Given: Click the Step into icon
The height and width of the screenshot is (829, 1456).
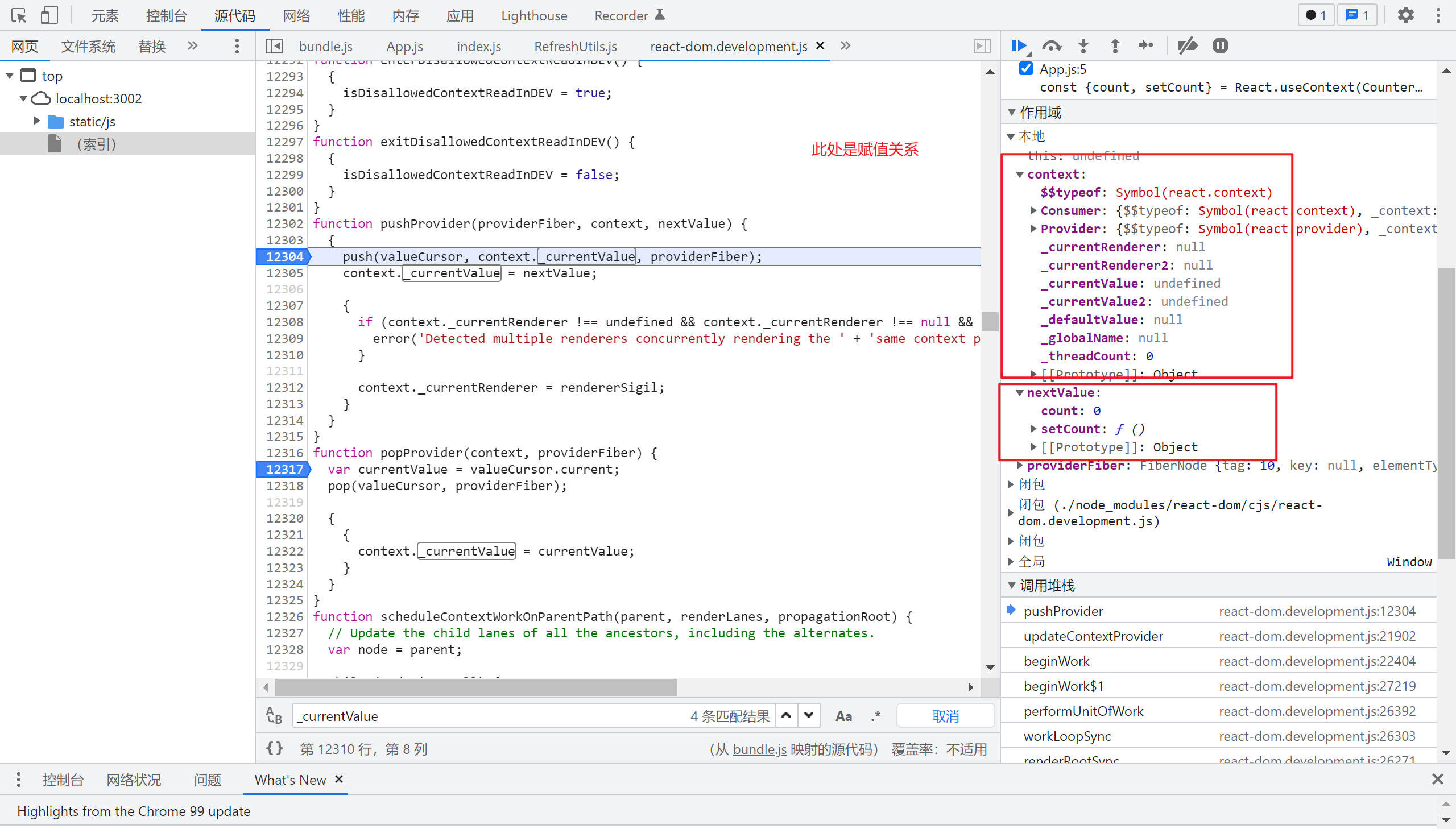Looking at the screenshot, I should 1083,45.
